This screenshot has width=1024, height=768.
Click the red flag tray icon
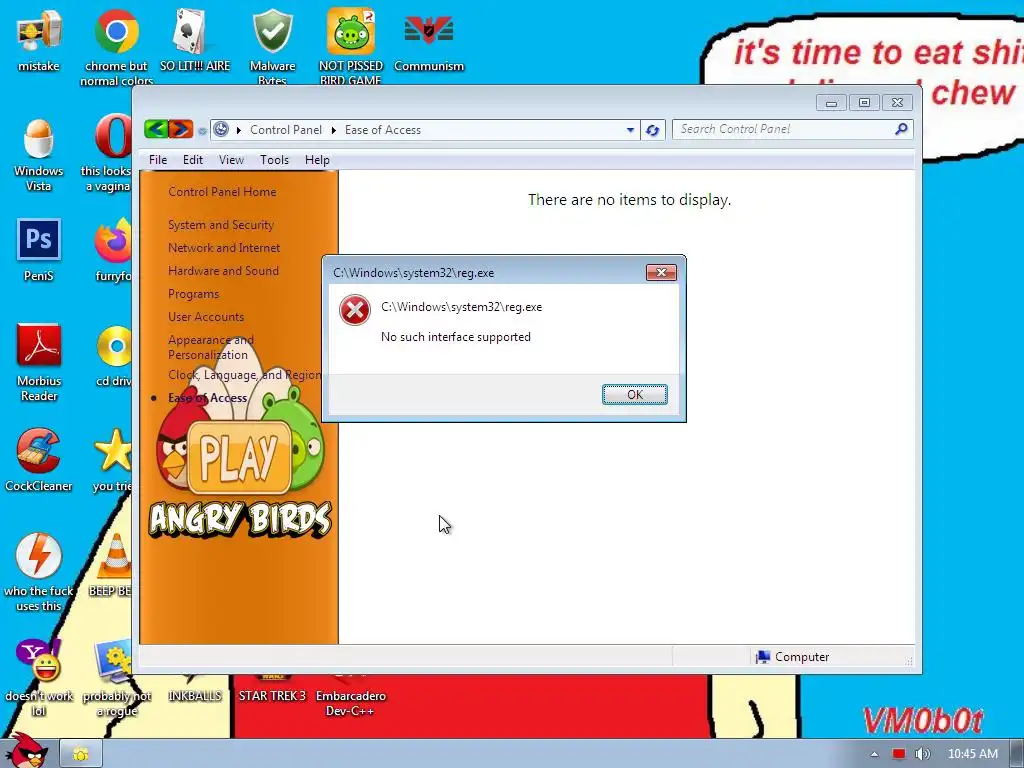(899, 754)
